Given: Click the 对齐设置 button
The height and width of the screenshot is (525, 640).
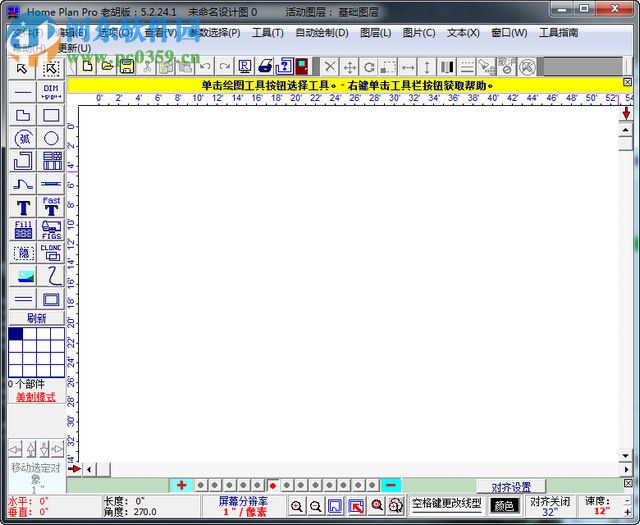Looking at the screenshot, I should [511, 487].
